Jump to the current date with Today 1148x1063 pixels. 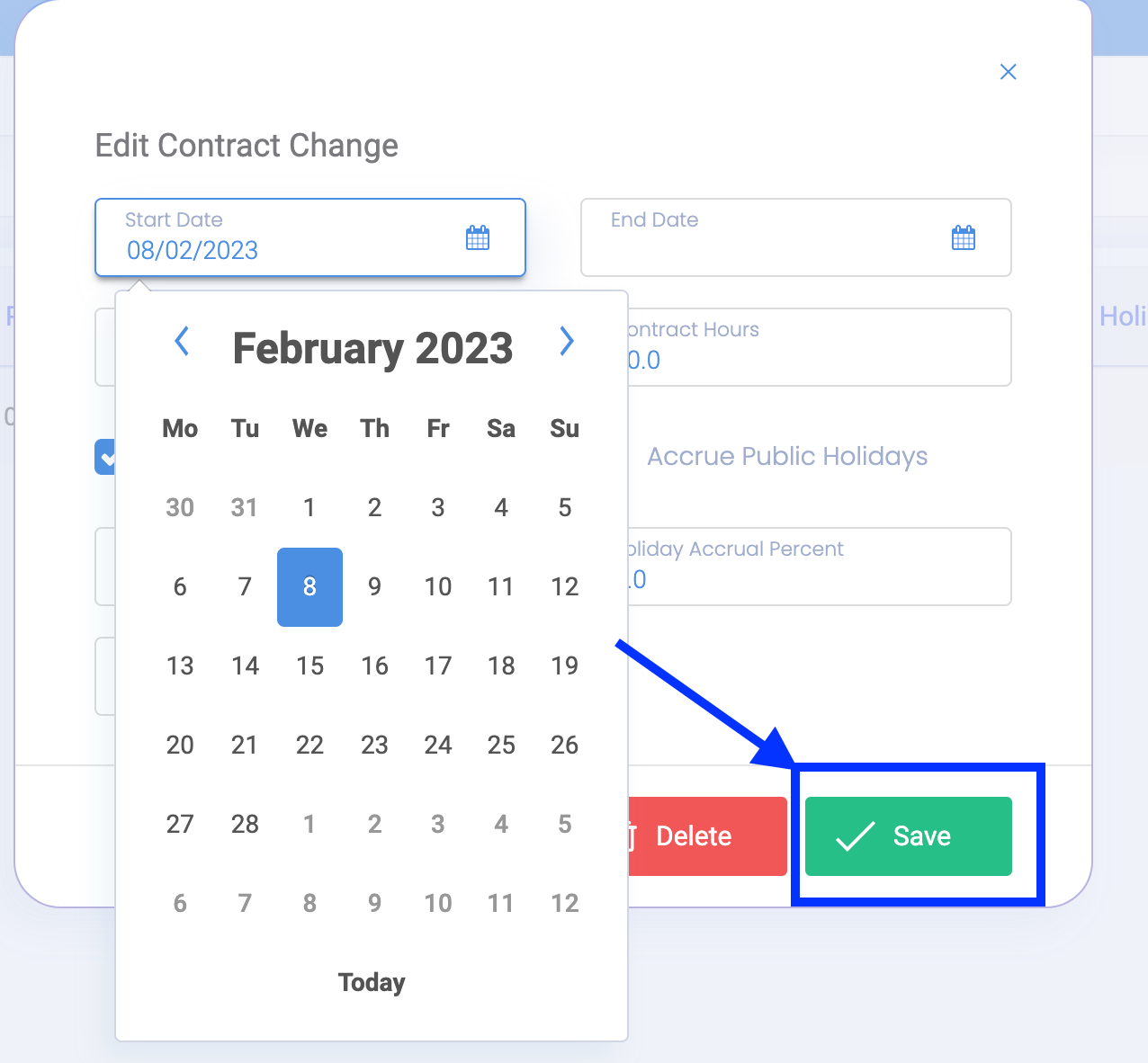[372, 982]
